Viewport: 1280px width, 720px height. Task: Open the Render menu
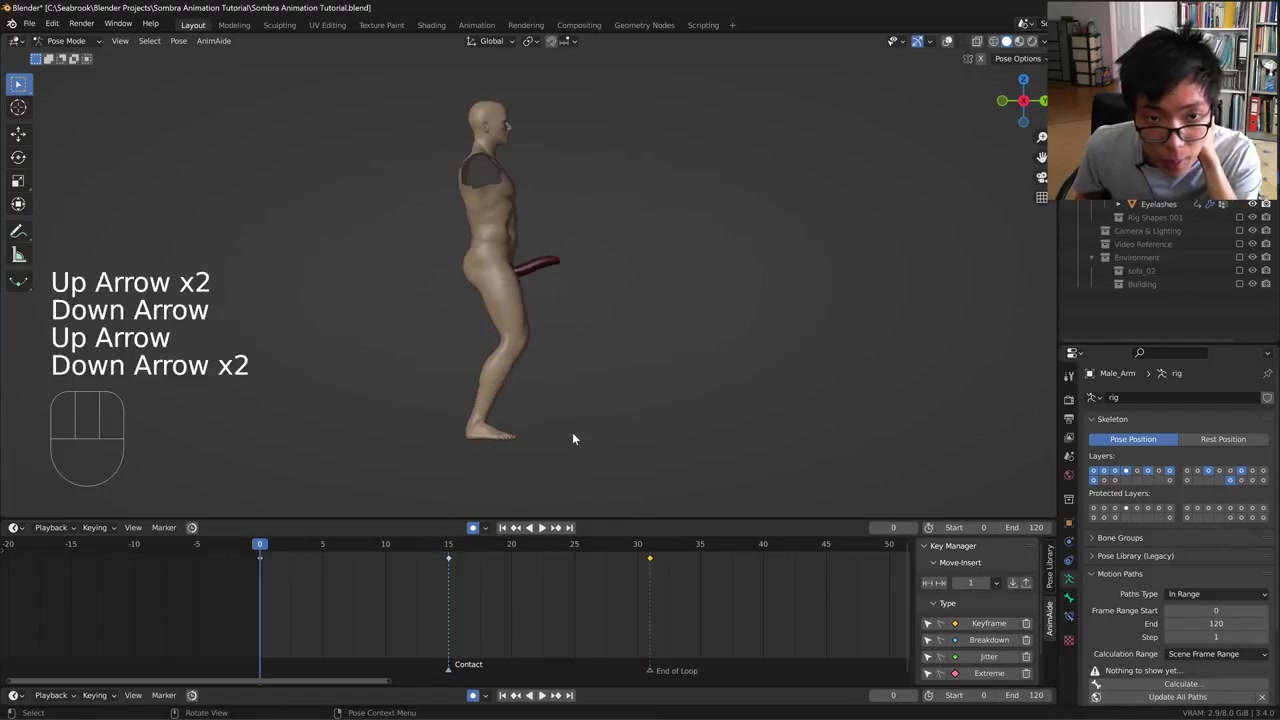[x=81, y=24]
